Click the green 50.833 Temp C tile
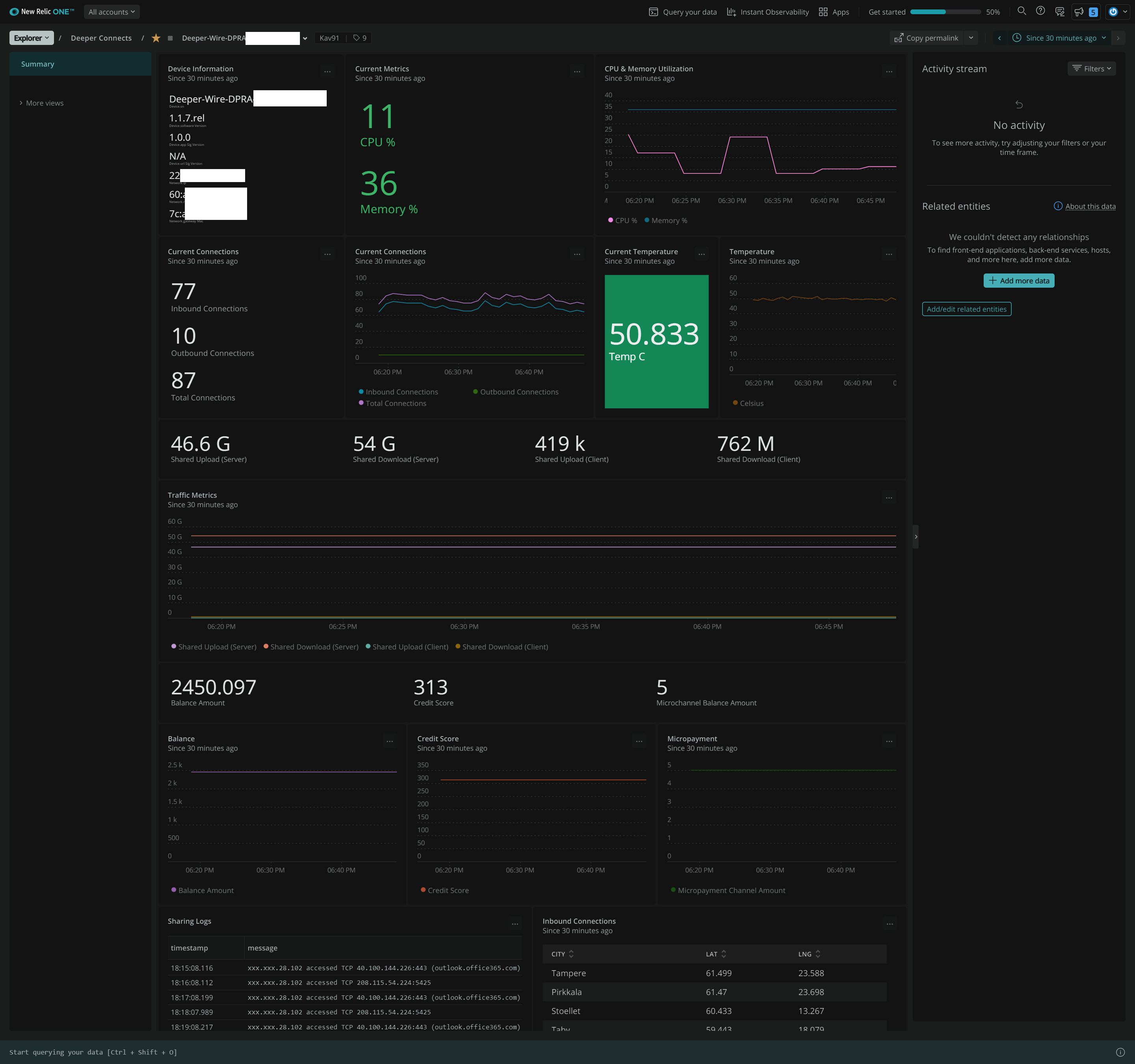 click(657, 341)
